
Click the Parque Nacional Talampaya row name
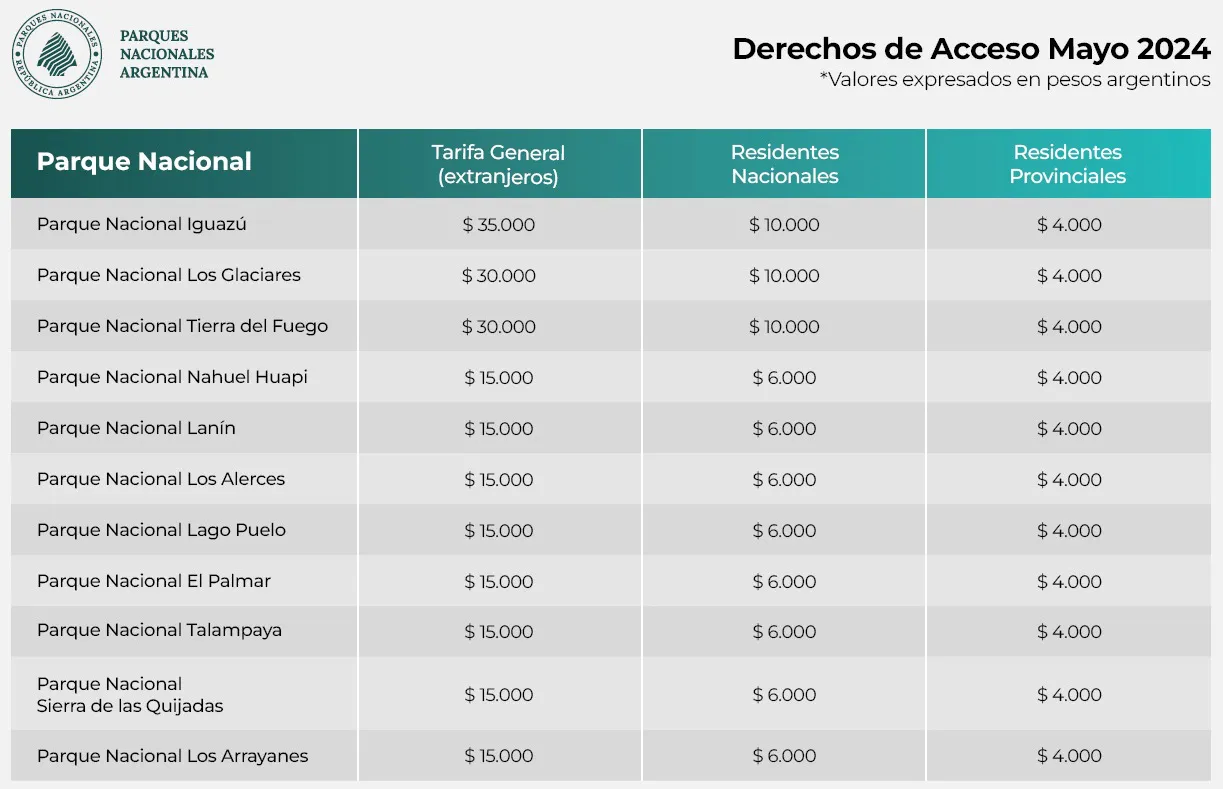(159, 630)
